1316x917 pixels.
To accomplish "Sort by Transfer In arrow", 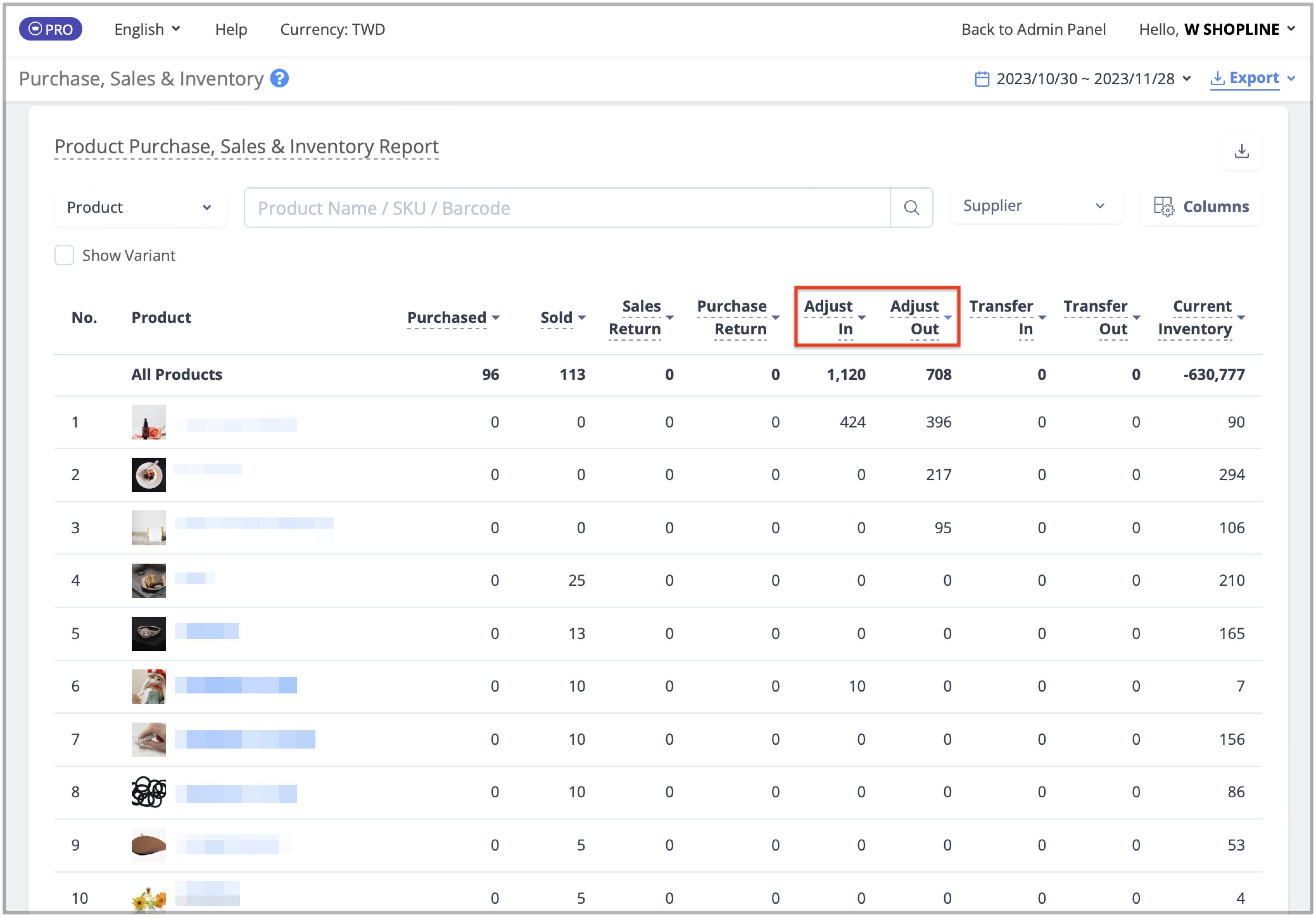I will click(1043, 318).
